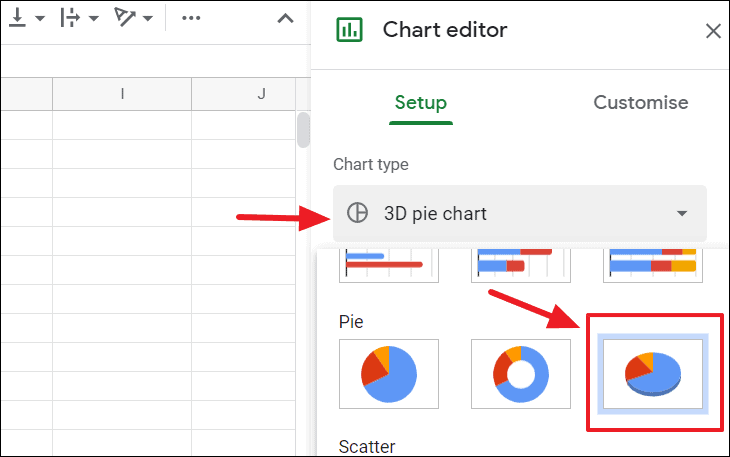Switch to the Setup tab
The image size is (730, 457).
[x=421, y=103]
